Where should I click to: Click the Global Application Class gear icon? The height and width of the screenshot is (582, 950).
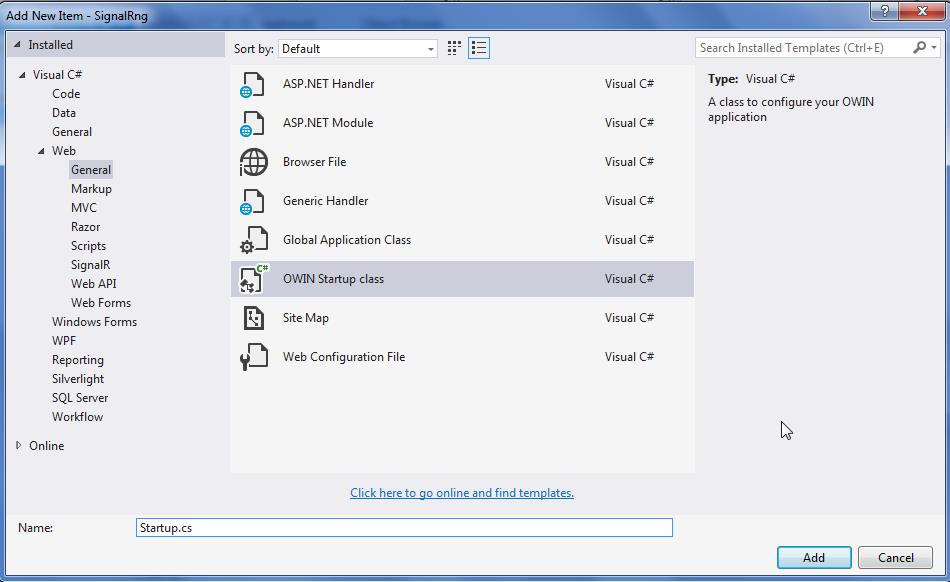click(253, 240)
